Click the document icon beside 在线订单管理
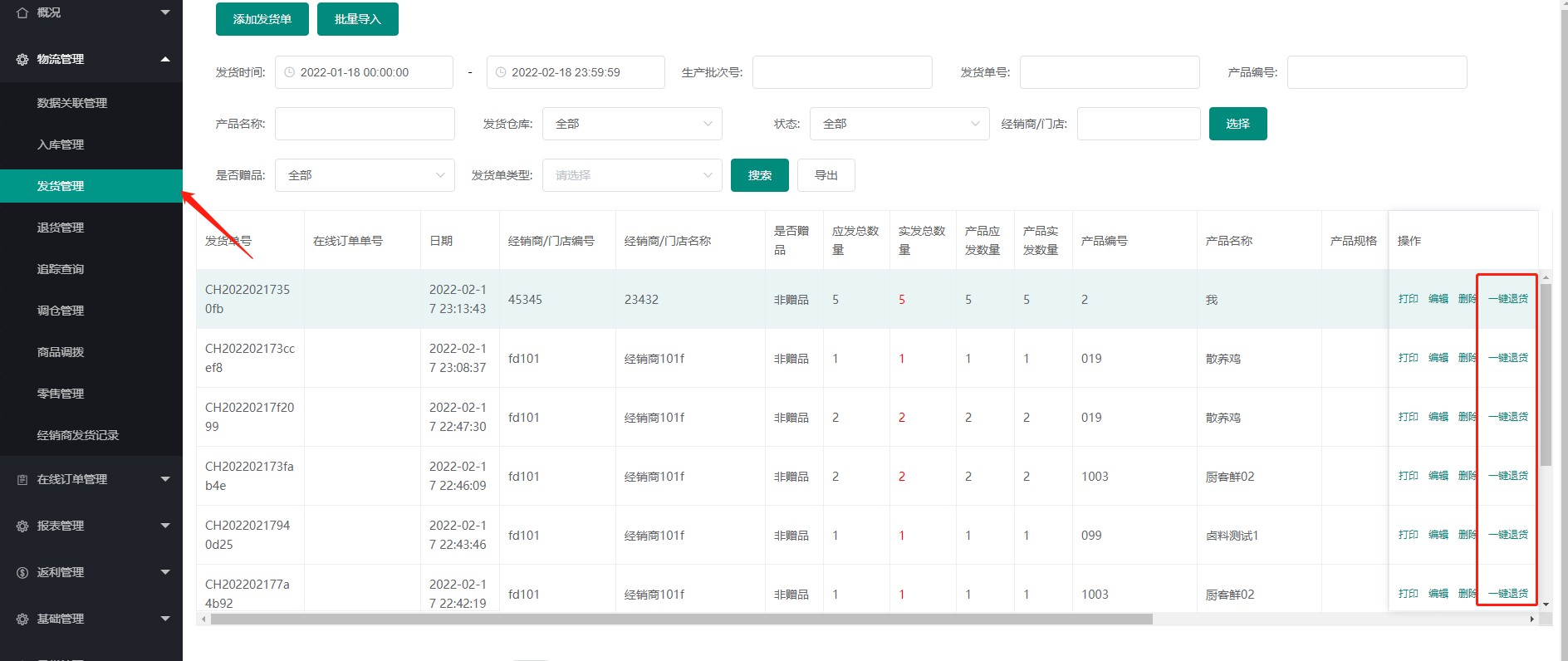The height and width of the screenshot is (661, 1568). pyautogui.click(x=22, y=479)
